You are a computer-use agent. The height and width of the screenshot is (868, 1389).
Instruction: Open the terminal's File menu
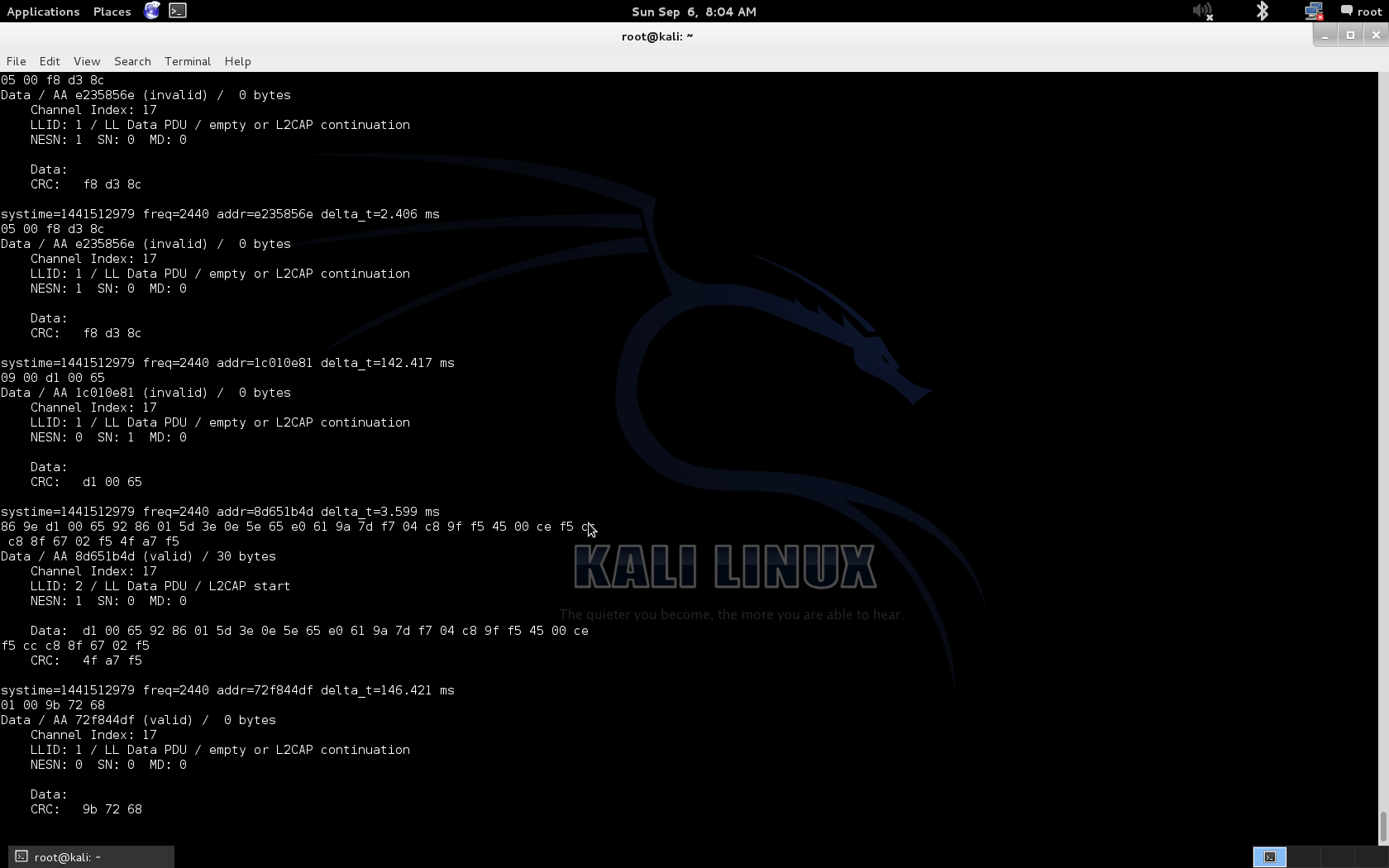pos(16,61)
